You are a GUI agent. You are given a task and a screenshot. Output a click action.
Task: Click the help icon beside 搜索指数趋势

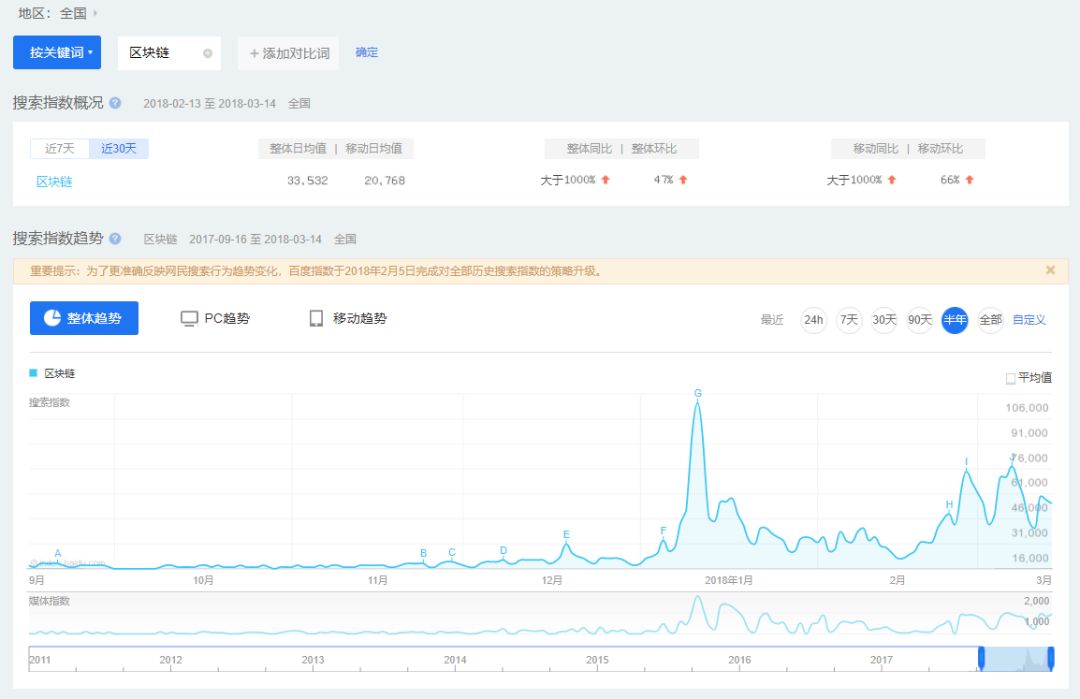(116, 239)
